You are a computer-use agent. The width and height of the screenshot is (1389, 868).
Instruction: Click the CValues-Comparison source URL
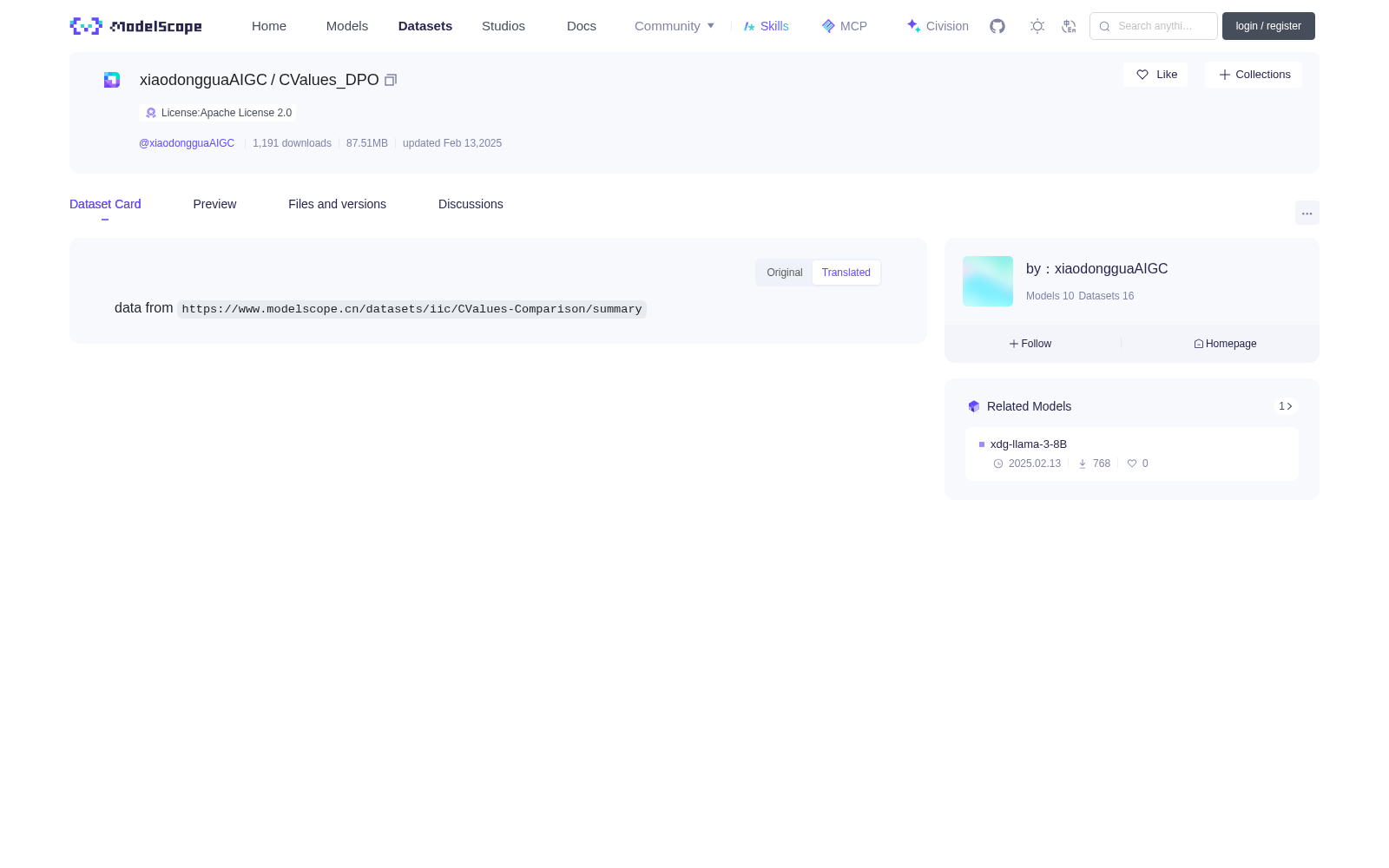(411, 309)
